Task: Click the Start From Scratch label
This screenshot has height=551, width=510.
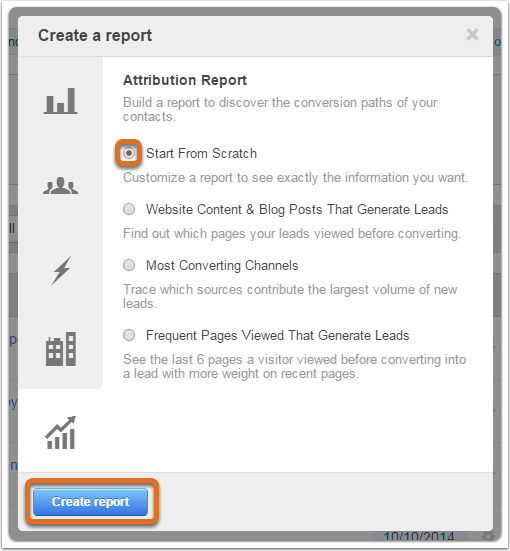Action: (x=201, y=154)
